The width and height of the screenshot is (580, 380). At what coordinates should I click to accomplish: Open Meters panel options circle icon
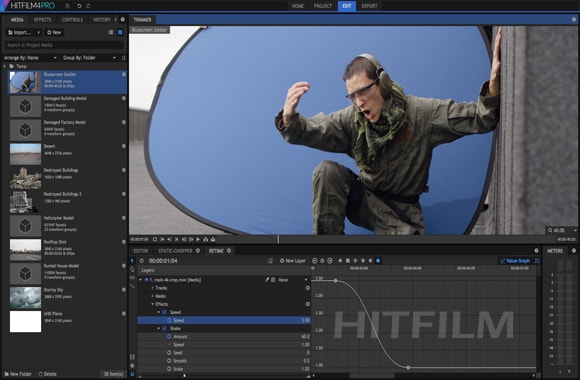(x=574, y=251)
